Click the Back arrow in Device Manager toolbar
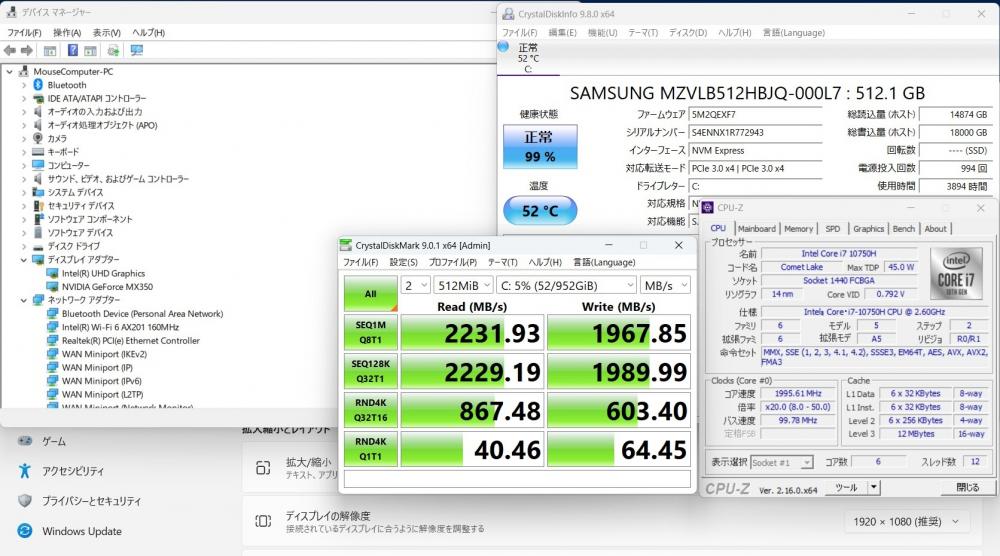The width and height of the screenshot is (1000, 556). [10, 50]
